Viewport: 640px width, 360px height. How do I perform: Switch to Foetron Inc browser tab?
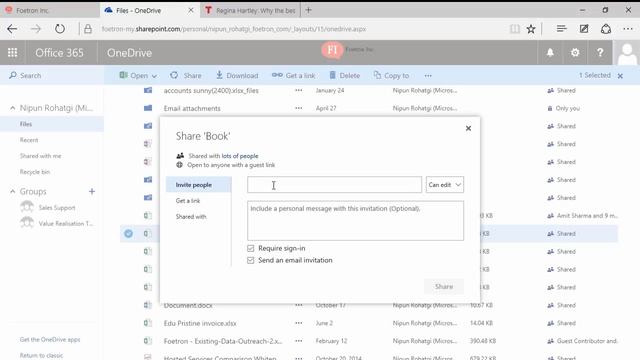coord(49,10)
